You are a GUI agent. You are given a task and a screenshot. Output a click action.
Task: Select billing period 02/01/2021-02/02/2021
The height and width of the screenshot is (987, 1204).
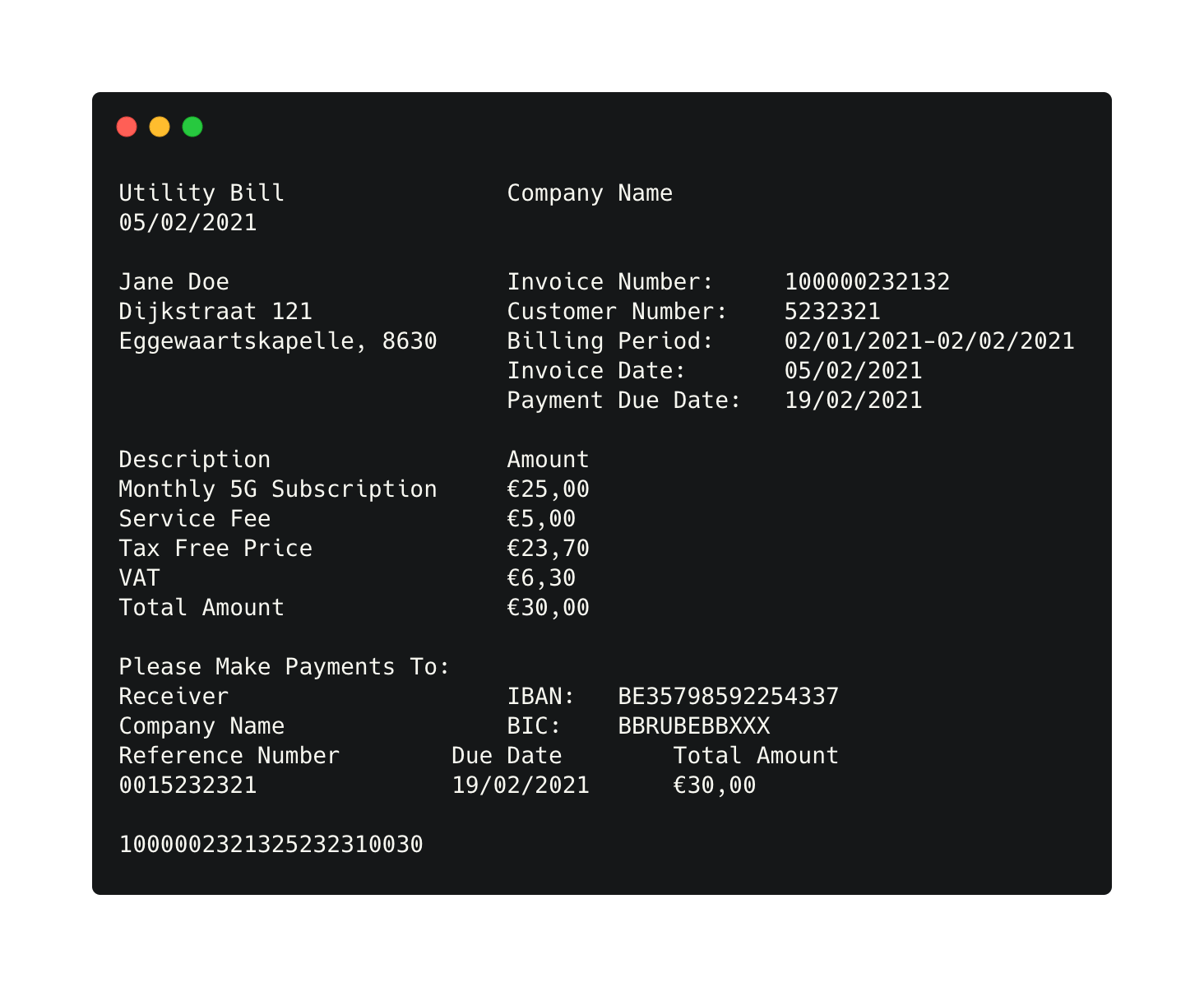[x=929, y=341]
